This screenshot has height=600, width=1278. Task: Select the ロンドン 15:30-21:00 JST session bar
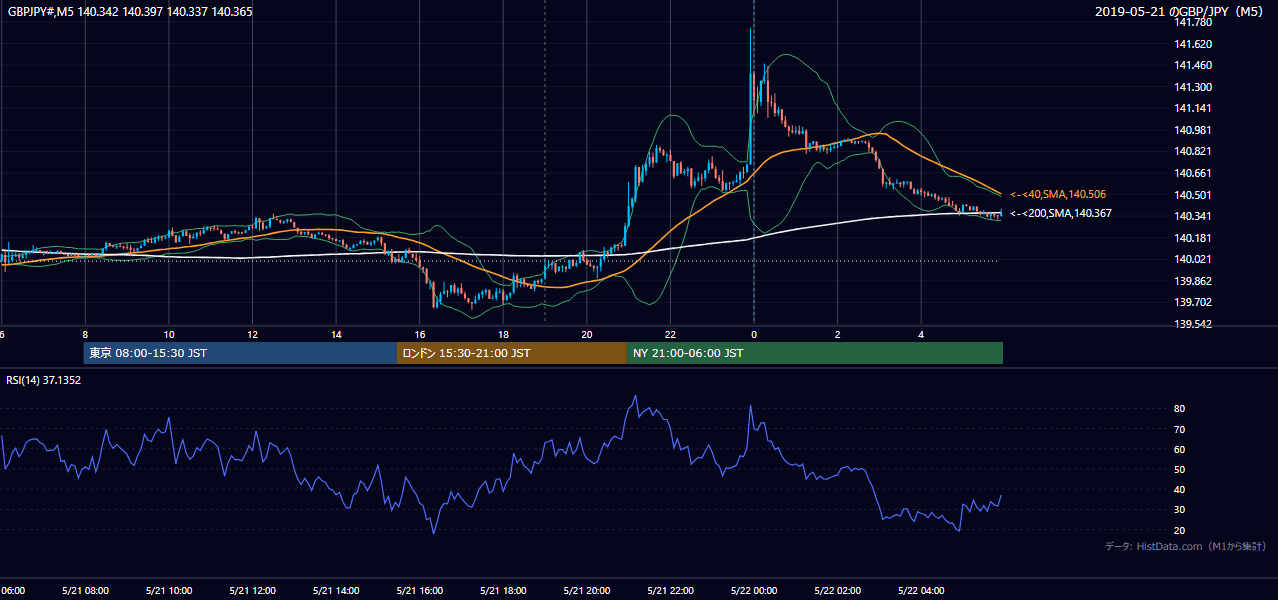(x=512, y=353)
